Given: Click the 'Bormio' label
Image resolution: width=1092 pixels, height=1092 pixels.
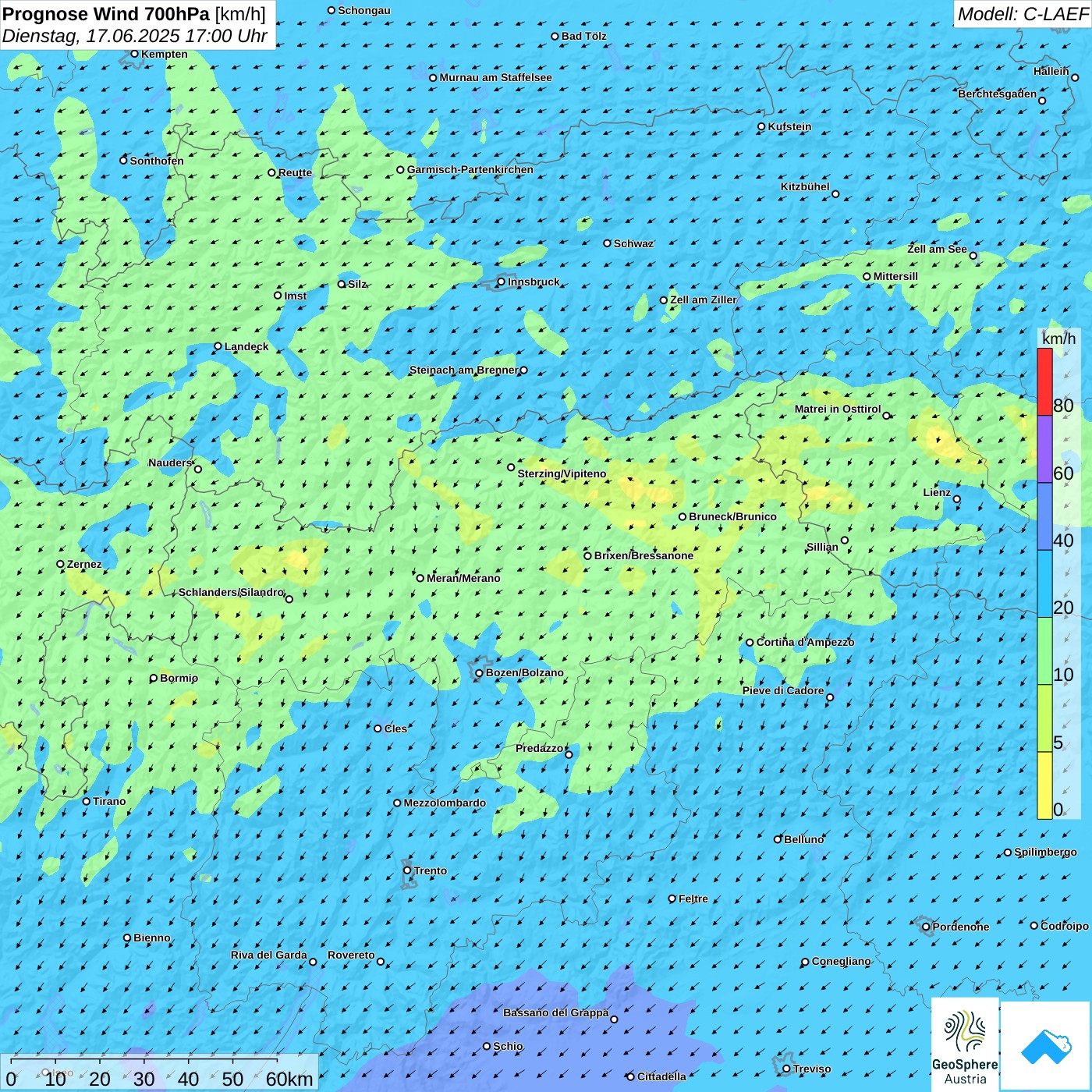Looking at the screenshot, I should [179, 678].
